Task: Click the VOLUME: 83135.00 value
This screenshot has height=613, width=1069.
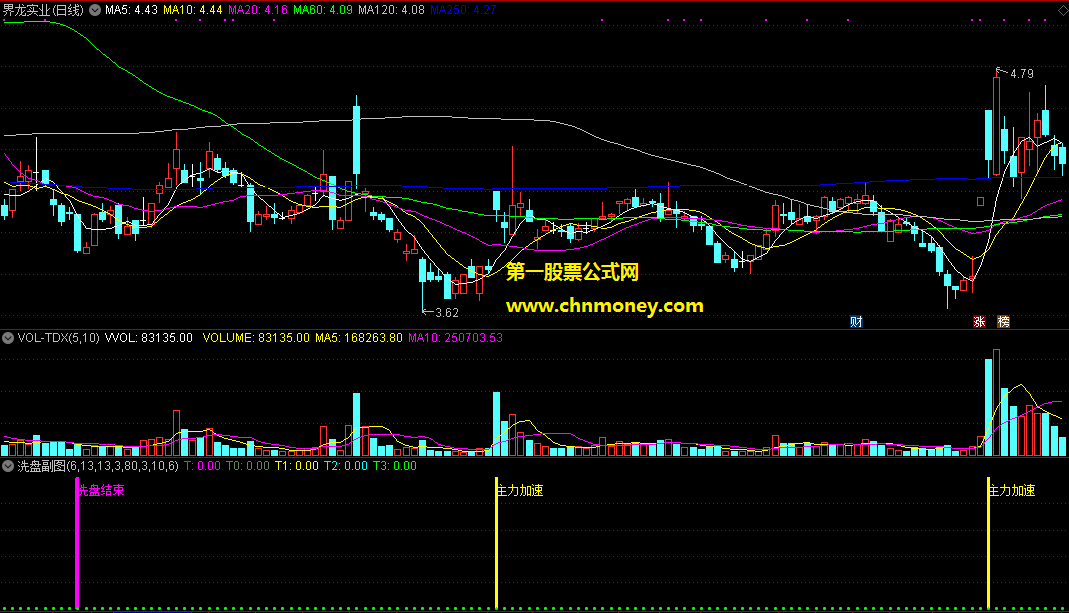Action: [256, 338]
